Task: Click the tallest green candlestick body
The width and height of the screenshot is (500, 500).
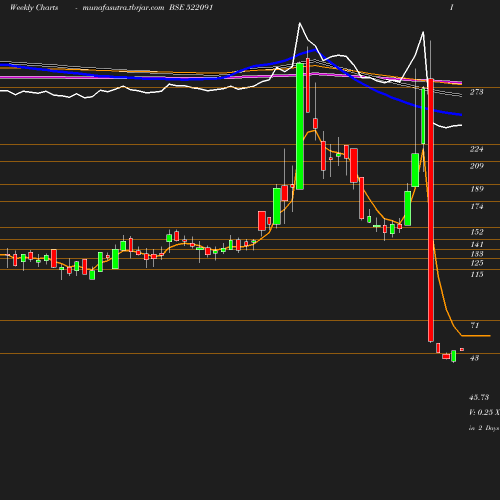Action: click(300, 126)
